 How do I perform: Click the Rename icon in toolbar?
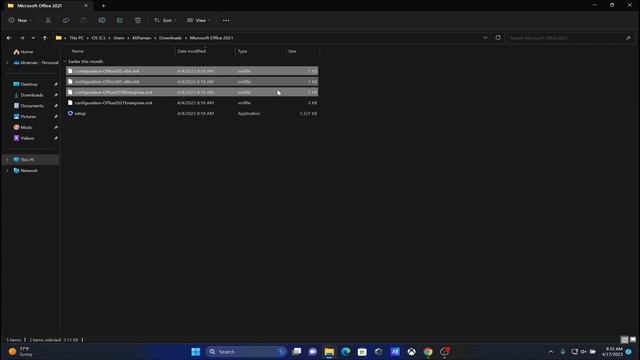click(102, 20)
